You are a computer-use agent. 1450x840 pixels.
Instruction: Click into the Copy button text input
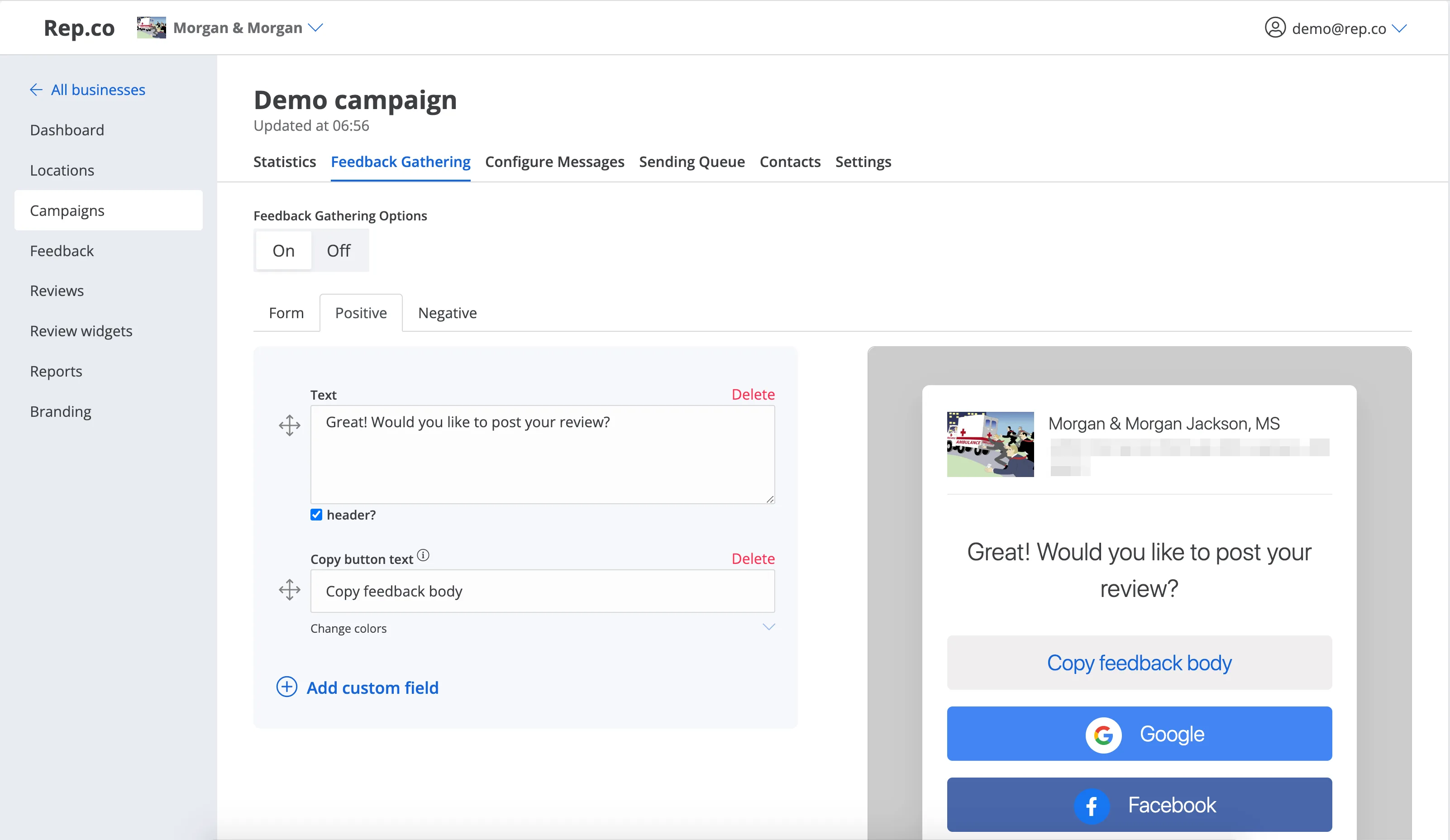pos(542,592)
